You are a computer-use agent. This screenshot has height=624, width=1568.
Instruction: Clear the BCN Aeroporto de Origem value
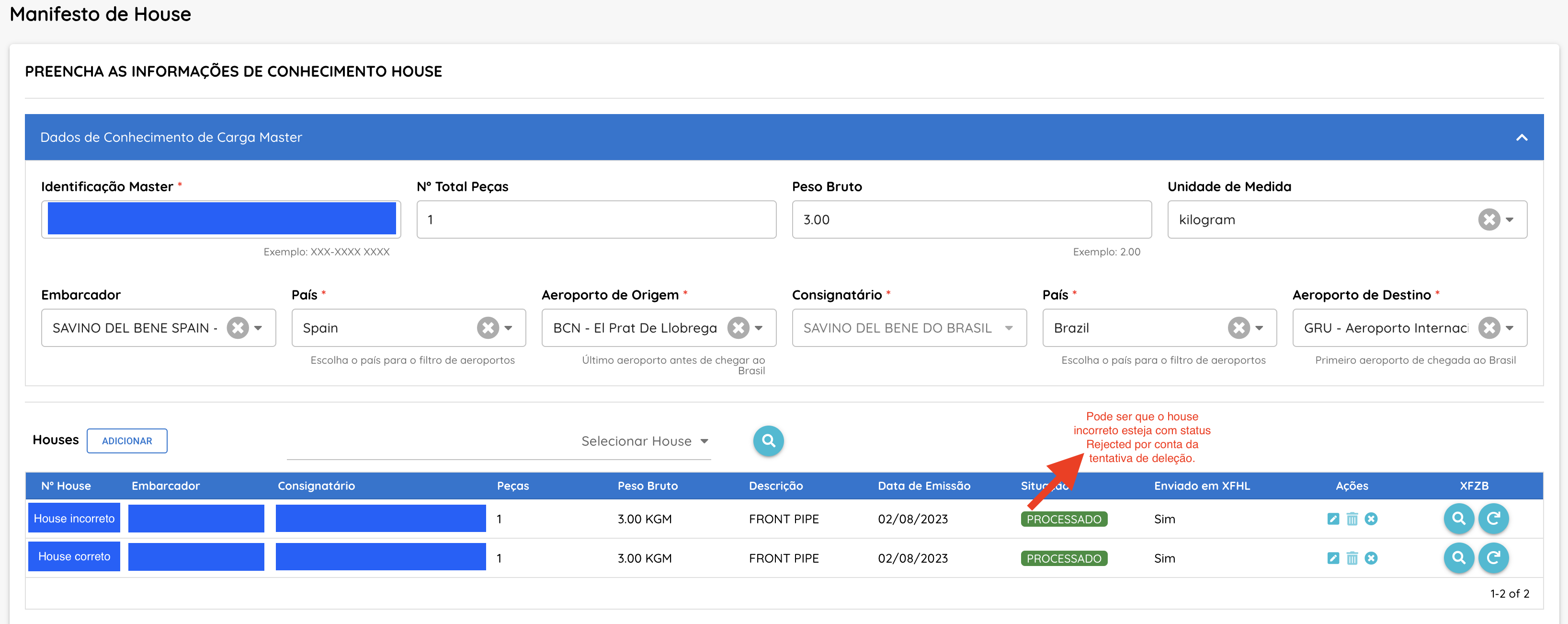(738, 328)
